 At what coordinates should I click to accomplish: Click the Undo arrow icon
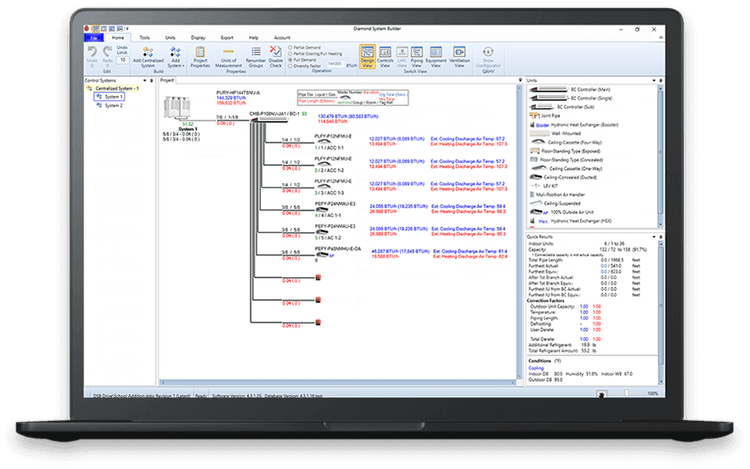coord(92,51)
